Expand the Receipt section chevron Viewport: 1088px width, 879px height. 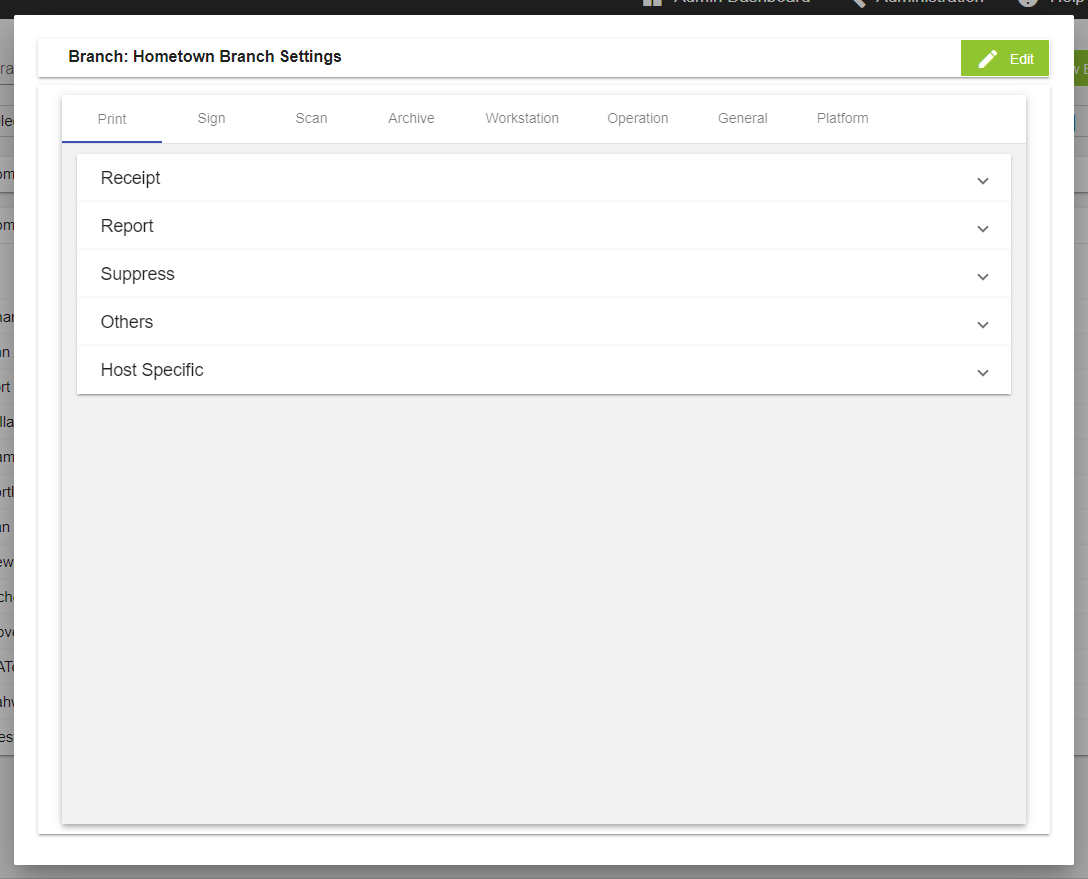983,181
